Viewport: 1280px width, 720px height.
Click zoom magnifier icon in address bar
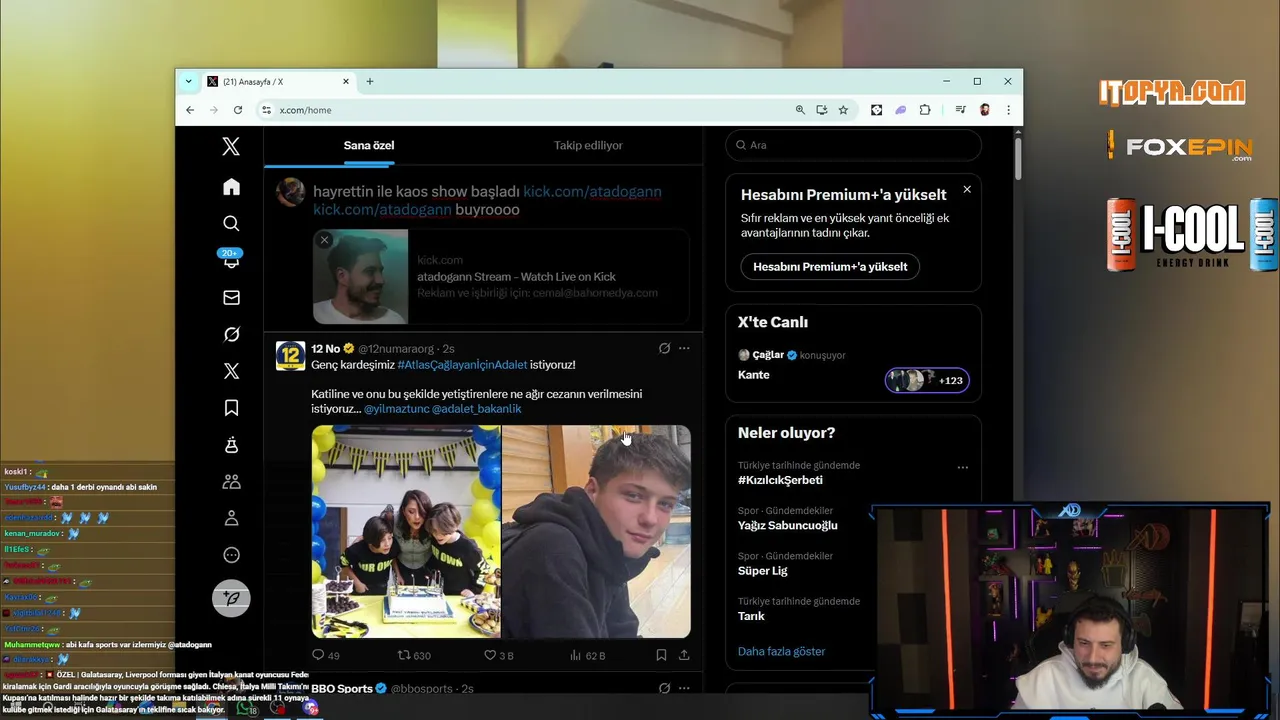800,110
